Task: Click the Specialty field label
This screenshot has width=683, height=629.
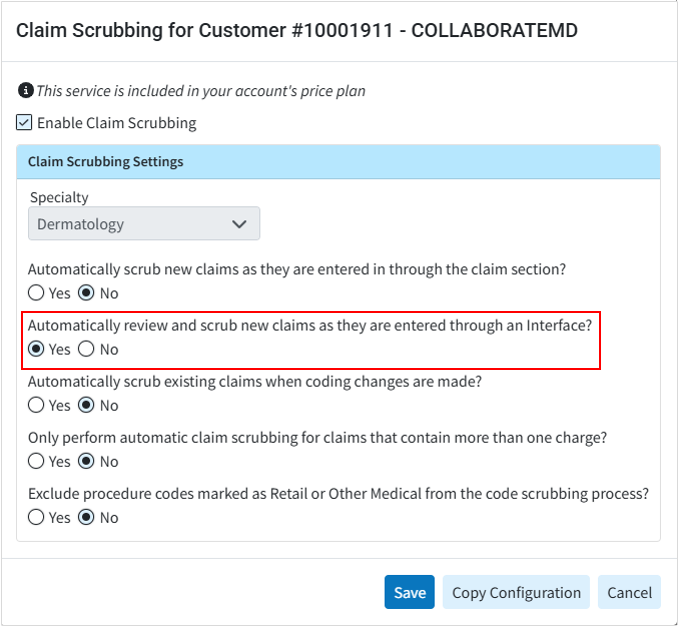Action: point(59,197)
